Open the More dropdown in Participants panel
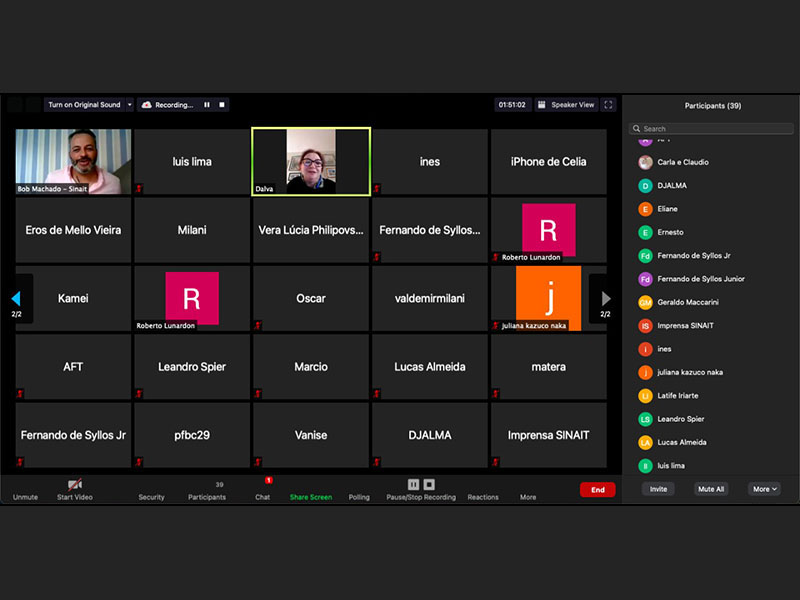The height and width of the screenshot is (600, 800). coord(765,489)
